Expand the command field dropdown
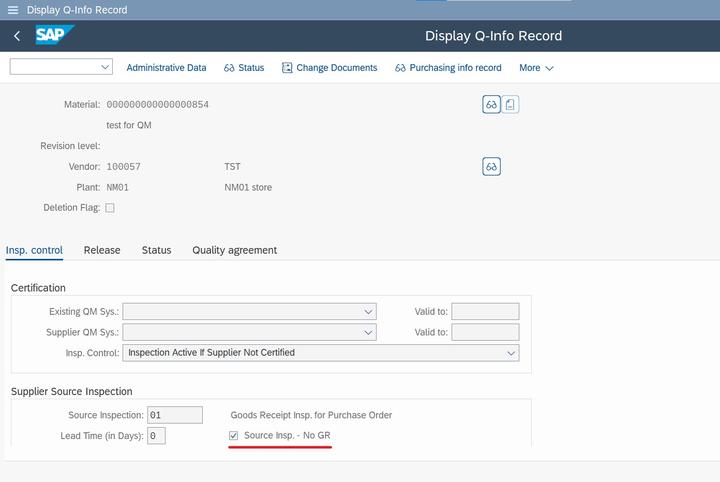The width and height of the screenshot is (720, 482). [105, 67]
